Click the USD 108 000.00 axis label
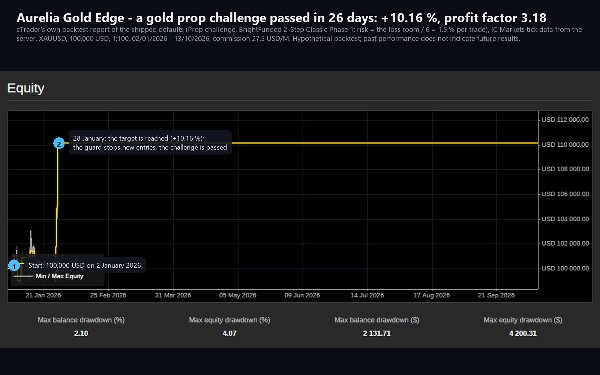The height and width of the screenshot is (375, 600). tap(565, 169)
